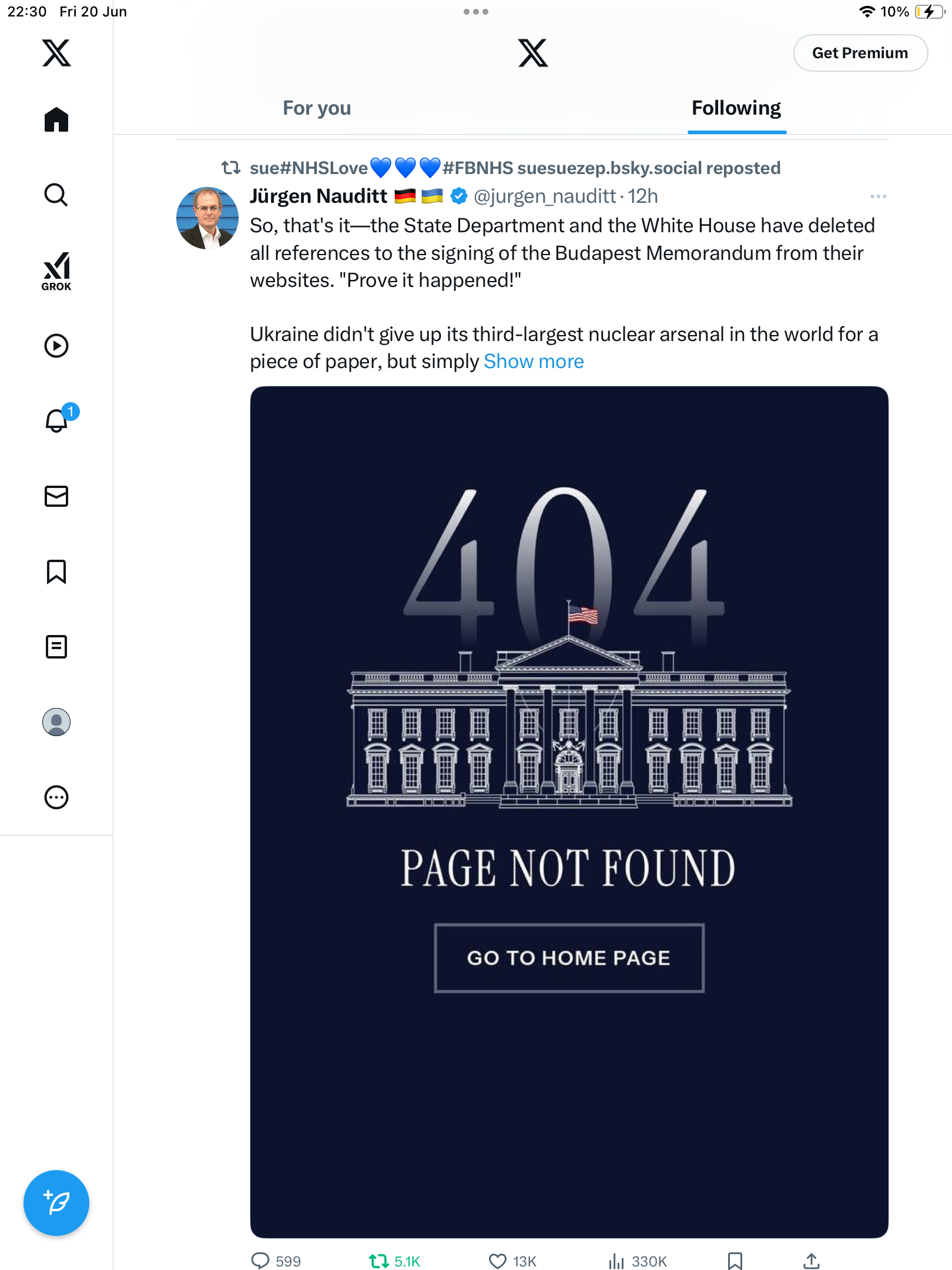Expand the post text with Show more
The height and width of the screenshot is (1270, 952).
534,361
